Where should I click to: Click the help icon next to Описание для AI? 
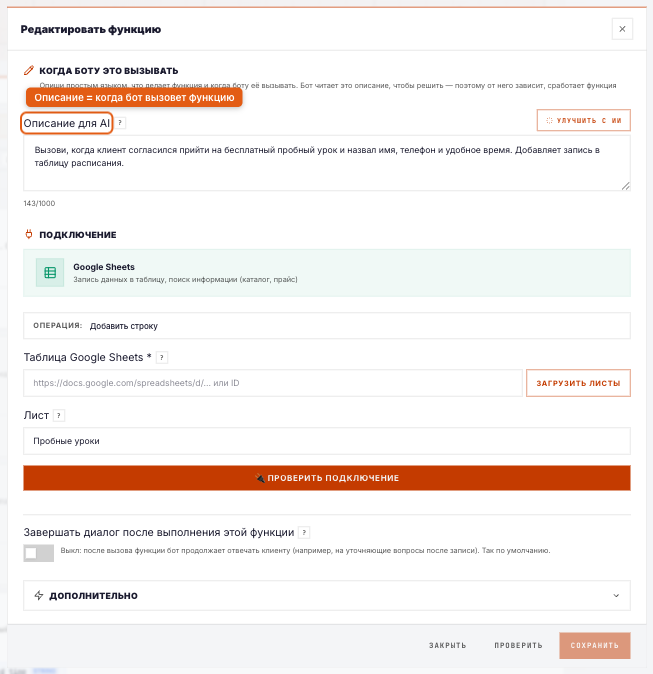tap(120, 123)
